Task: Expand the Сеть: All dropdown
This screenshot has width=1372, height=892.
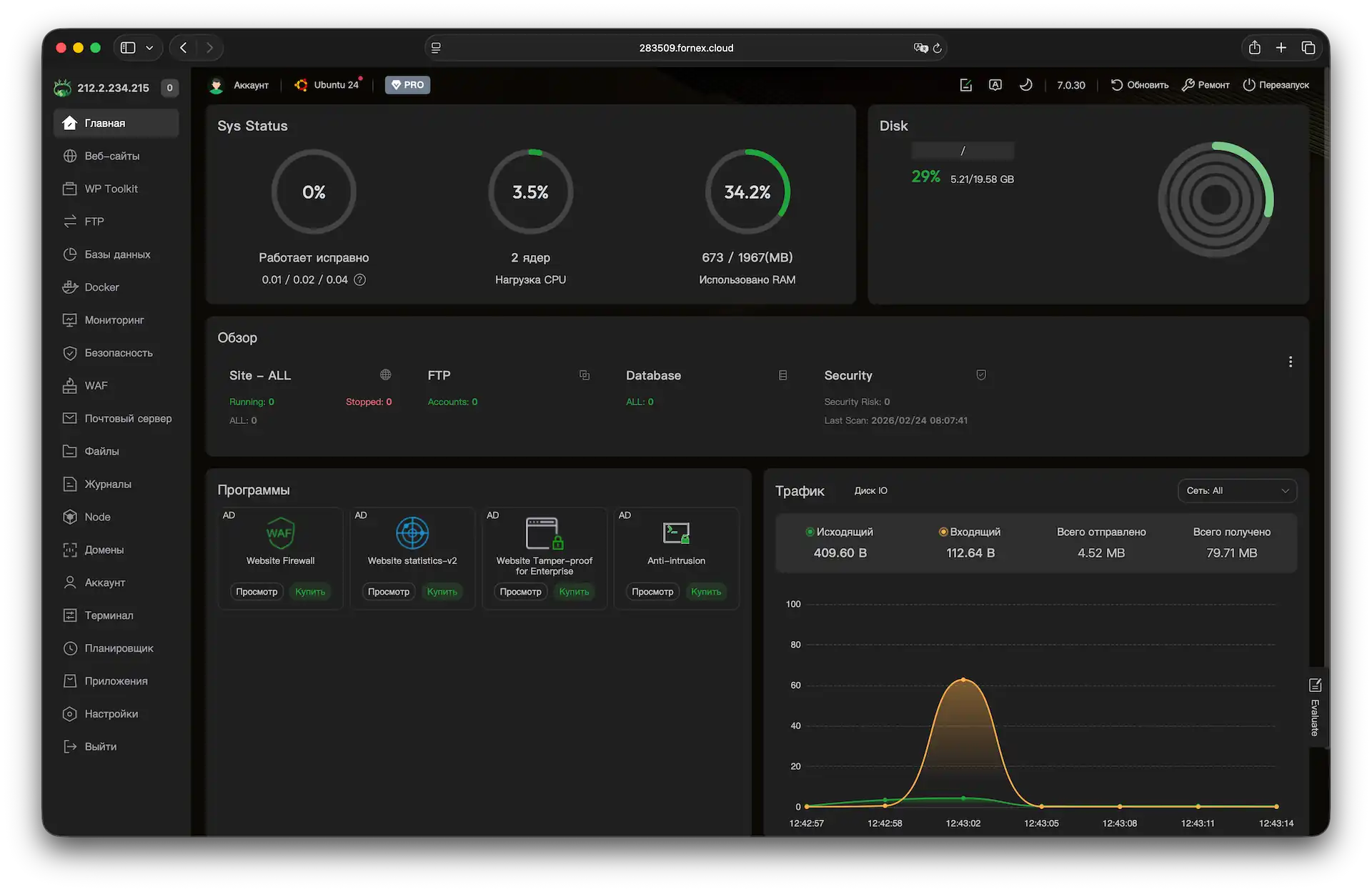Action: click(x=1237, y=491)
